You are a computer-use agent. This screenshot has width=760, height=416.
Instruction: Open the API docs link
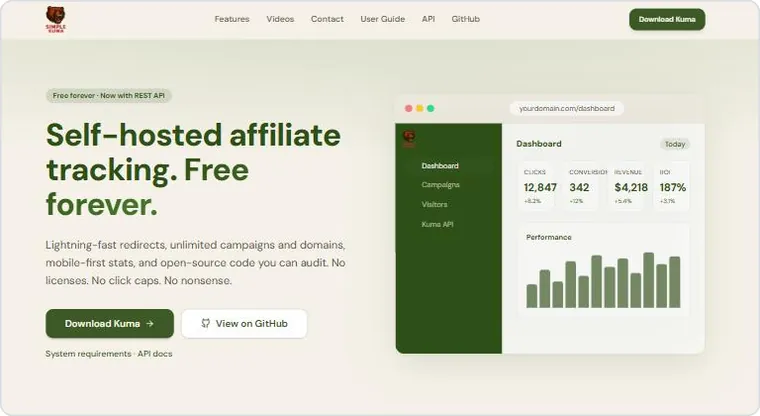pyautogui.click(x=155, y=354)
